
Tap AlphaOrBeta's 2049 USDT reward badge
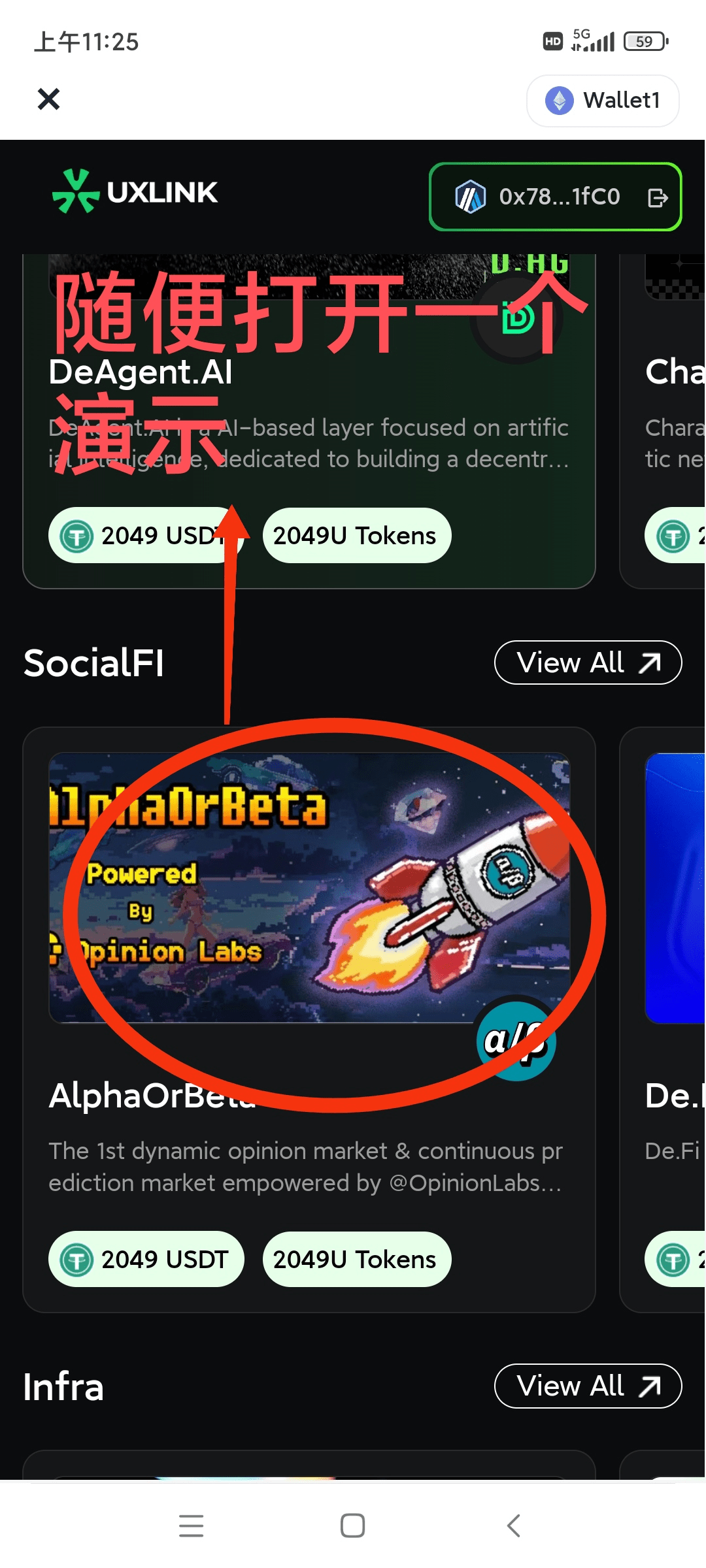(x=146, y=1259)
